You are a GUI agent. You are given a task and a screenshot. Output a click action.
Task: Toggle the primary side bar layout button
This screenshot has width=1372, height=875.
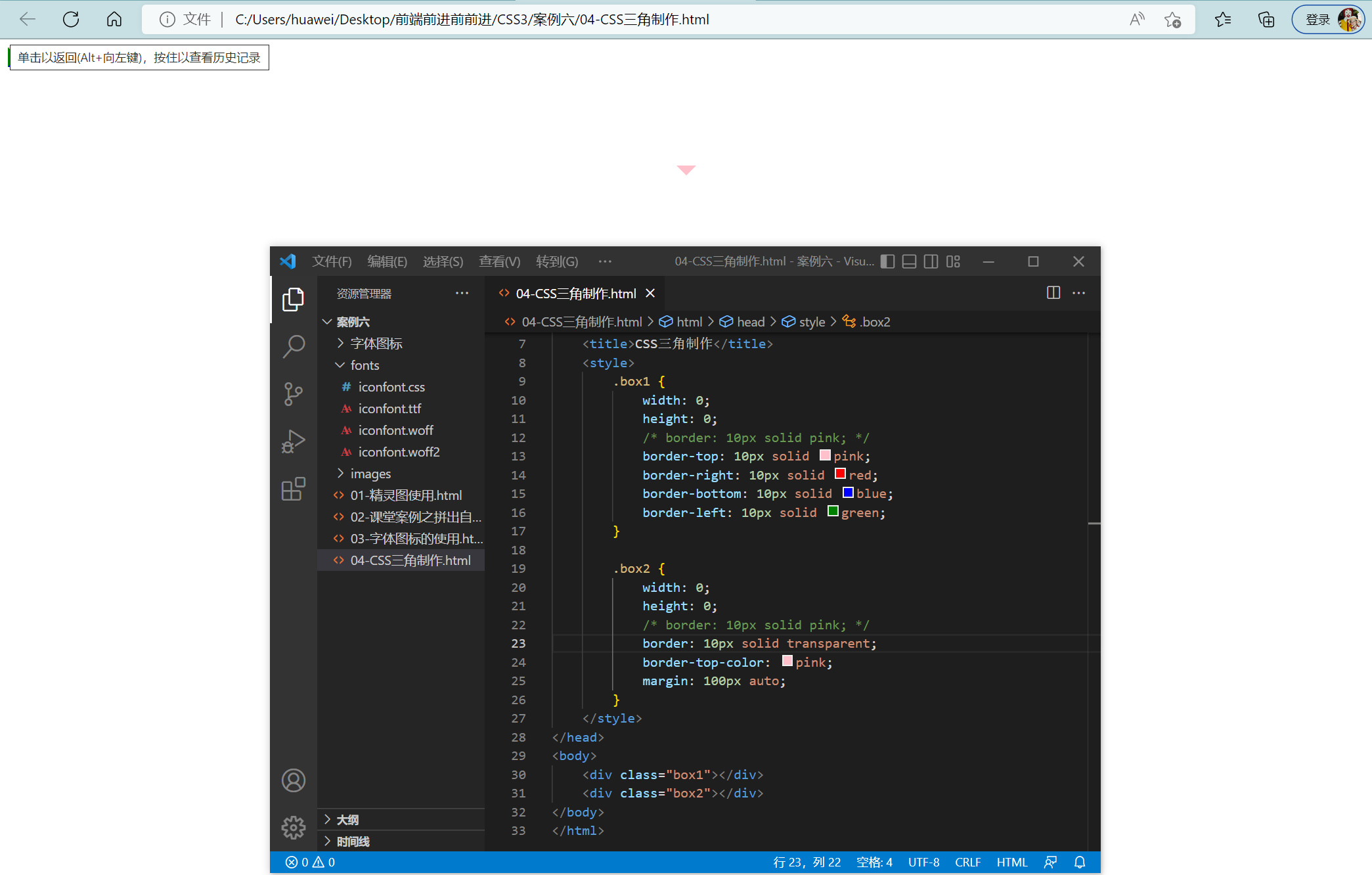pos(887,261)
